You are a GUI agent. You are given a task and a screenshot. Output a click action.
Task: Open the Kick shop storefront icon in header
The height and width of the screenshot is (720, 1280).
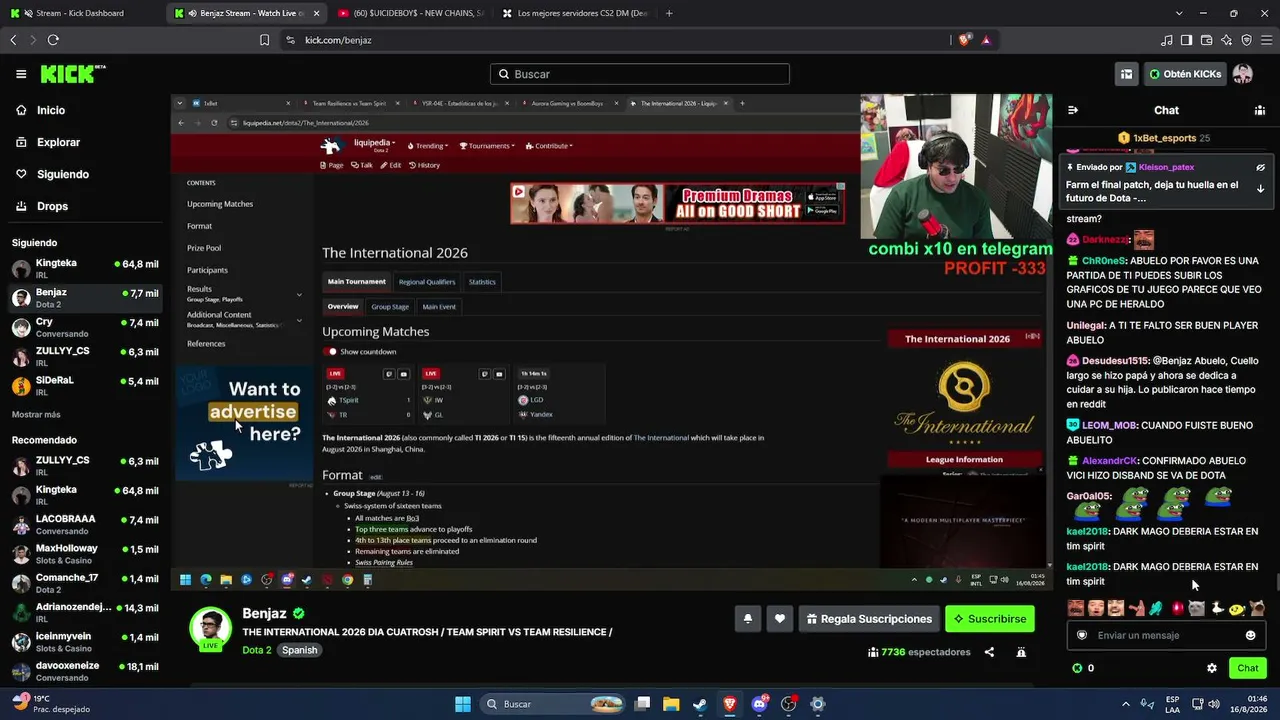(x=1126, y=74)
